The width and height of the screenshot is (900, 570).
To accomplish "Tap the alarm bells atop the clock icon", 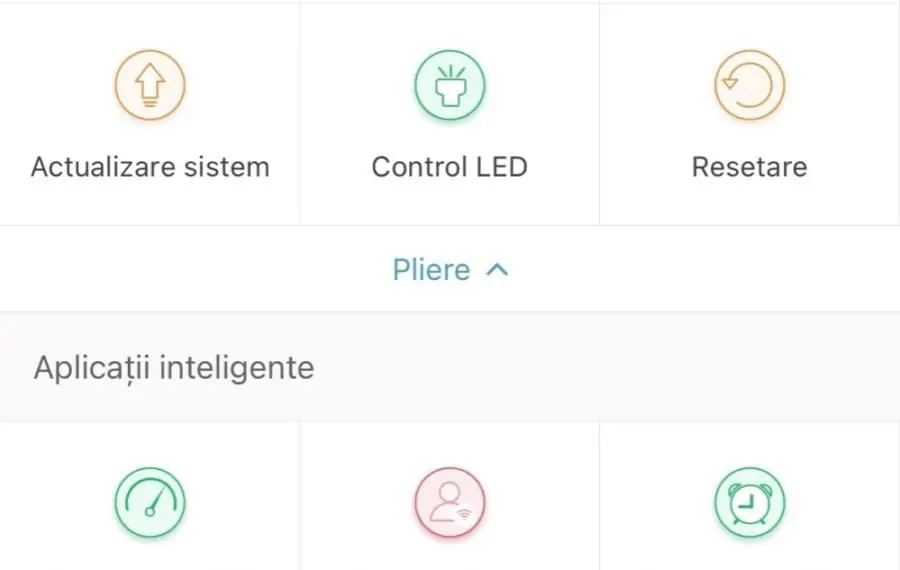I will point(750,488).
